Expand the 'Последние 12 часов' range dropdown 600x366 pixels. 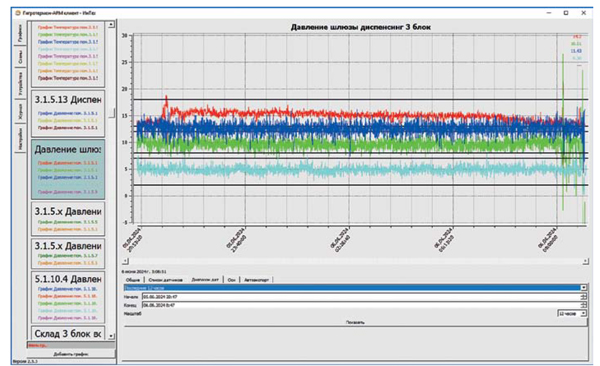tap(584, 288)
